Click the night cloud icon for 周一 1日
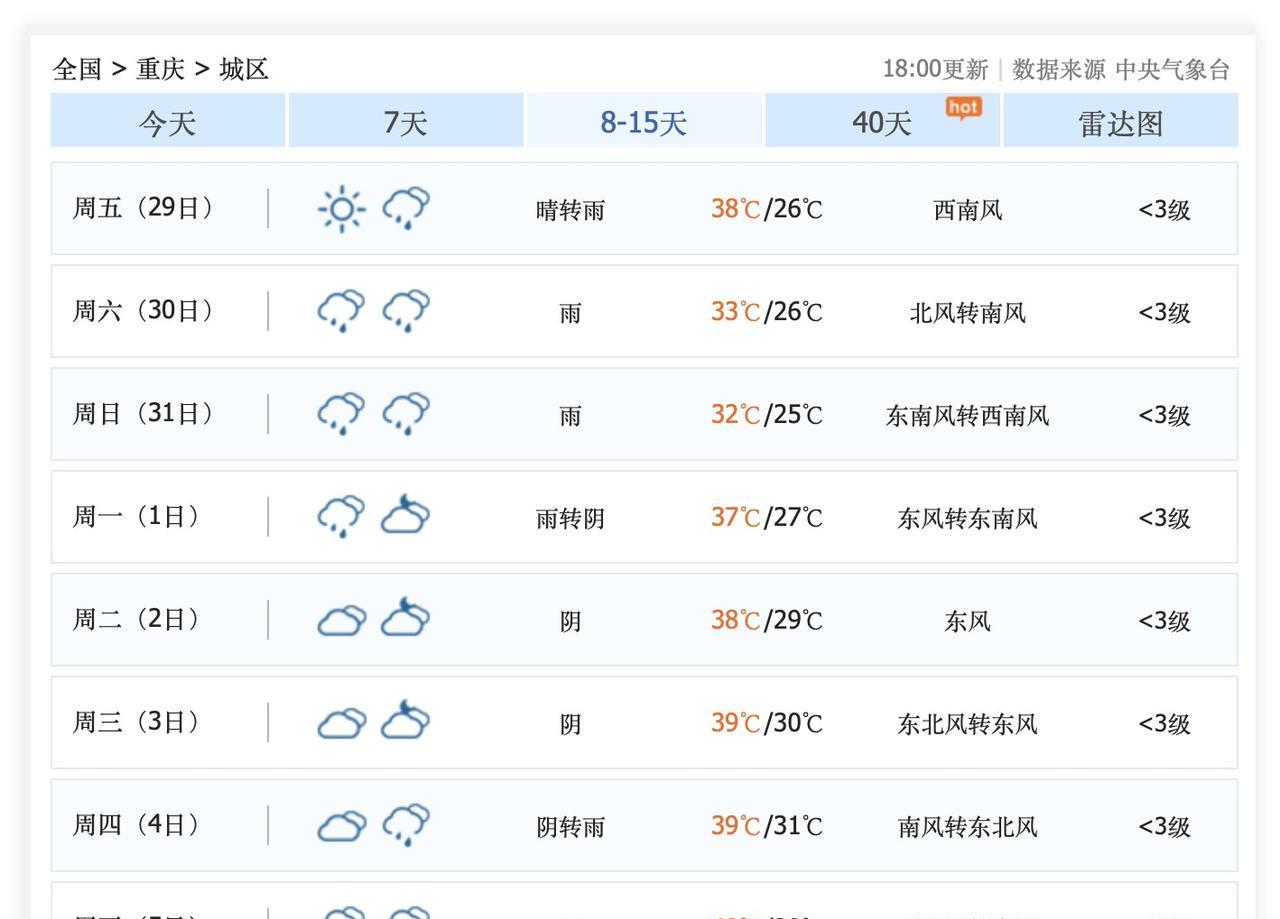 pyautogui.click(x=405, y=517)
